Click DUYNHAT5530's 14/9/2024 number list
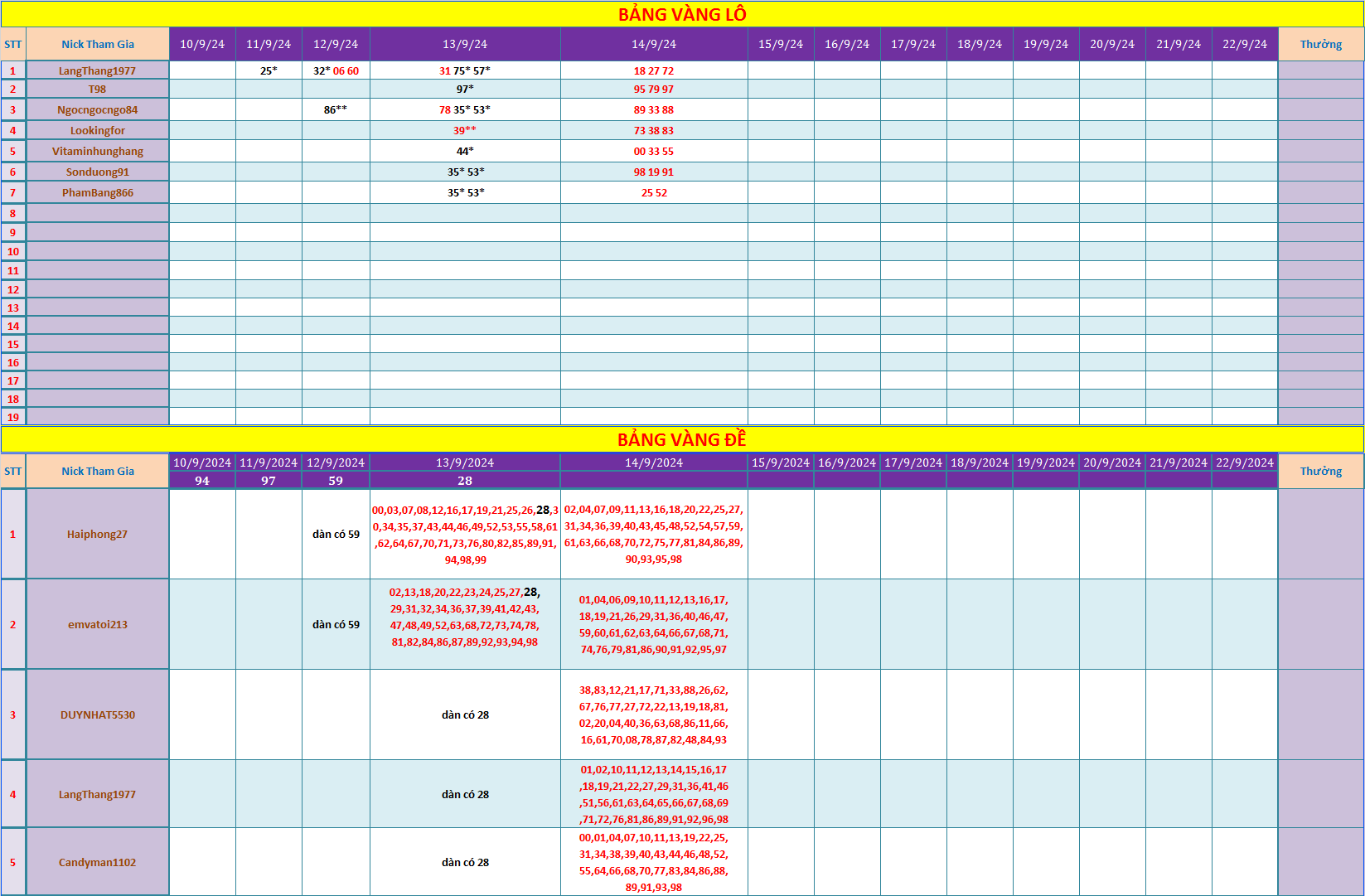 pos(654,714)
